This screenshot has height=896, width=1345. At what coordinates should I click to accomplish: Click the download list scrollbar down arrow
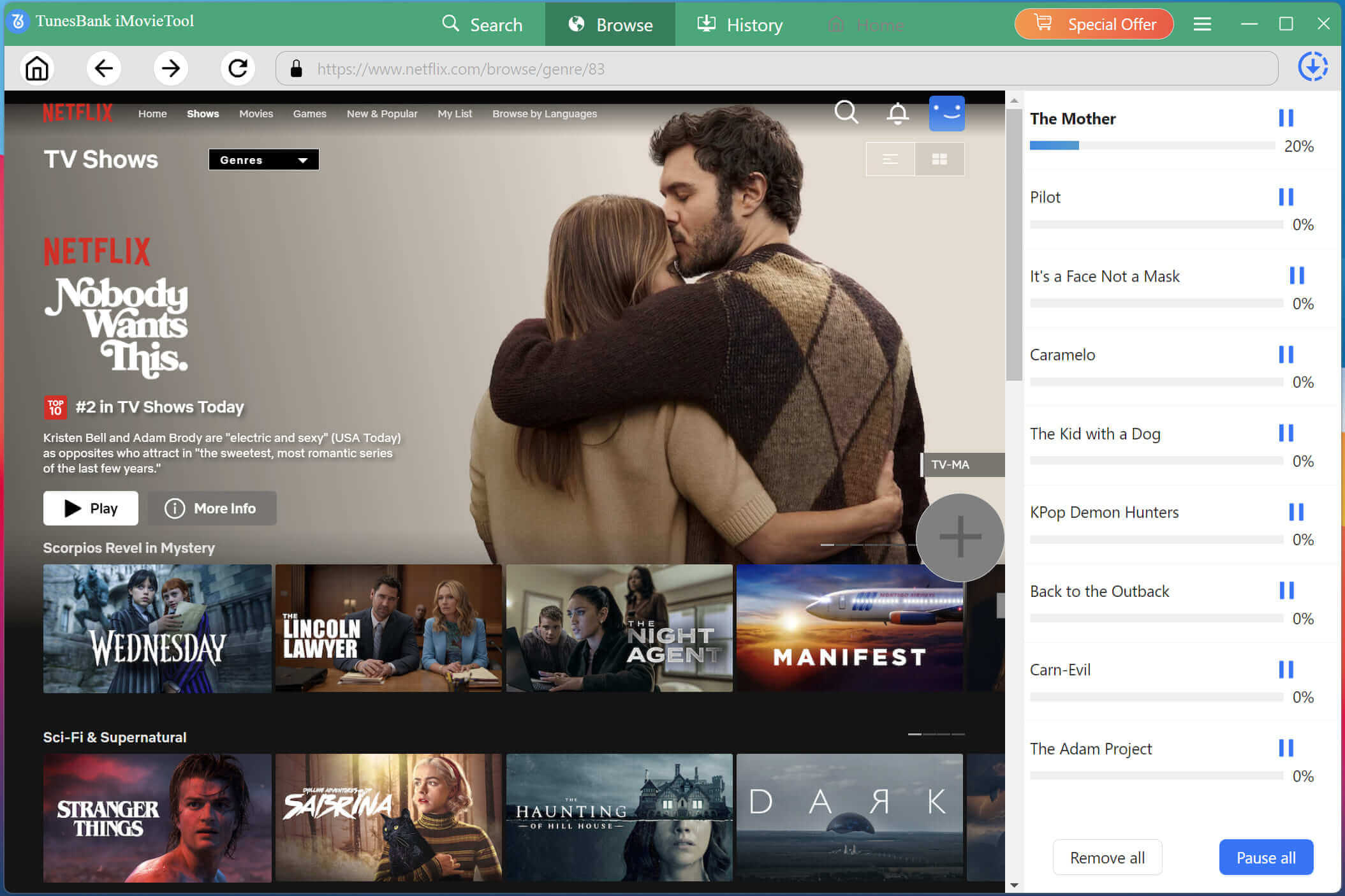1014,885
